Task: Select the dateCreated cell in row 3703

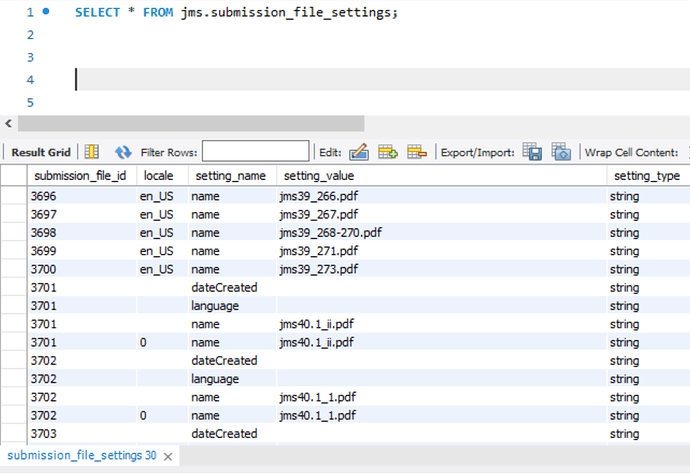Action: click(x=232, y=433)
